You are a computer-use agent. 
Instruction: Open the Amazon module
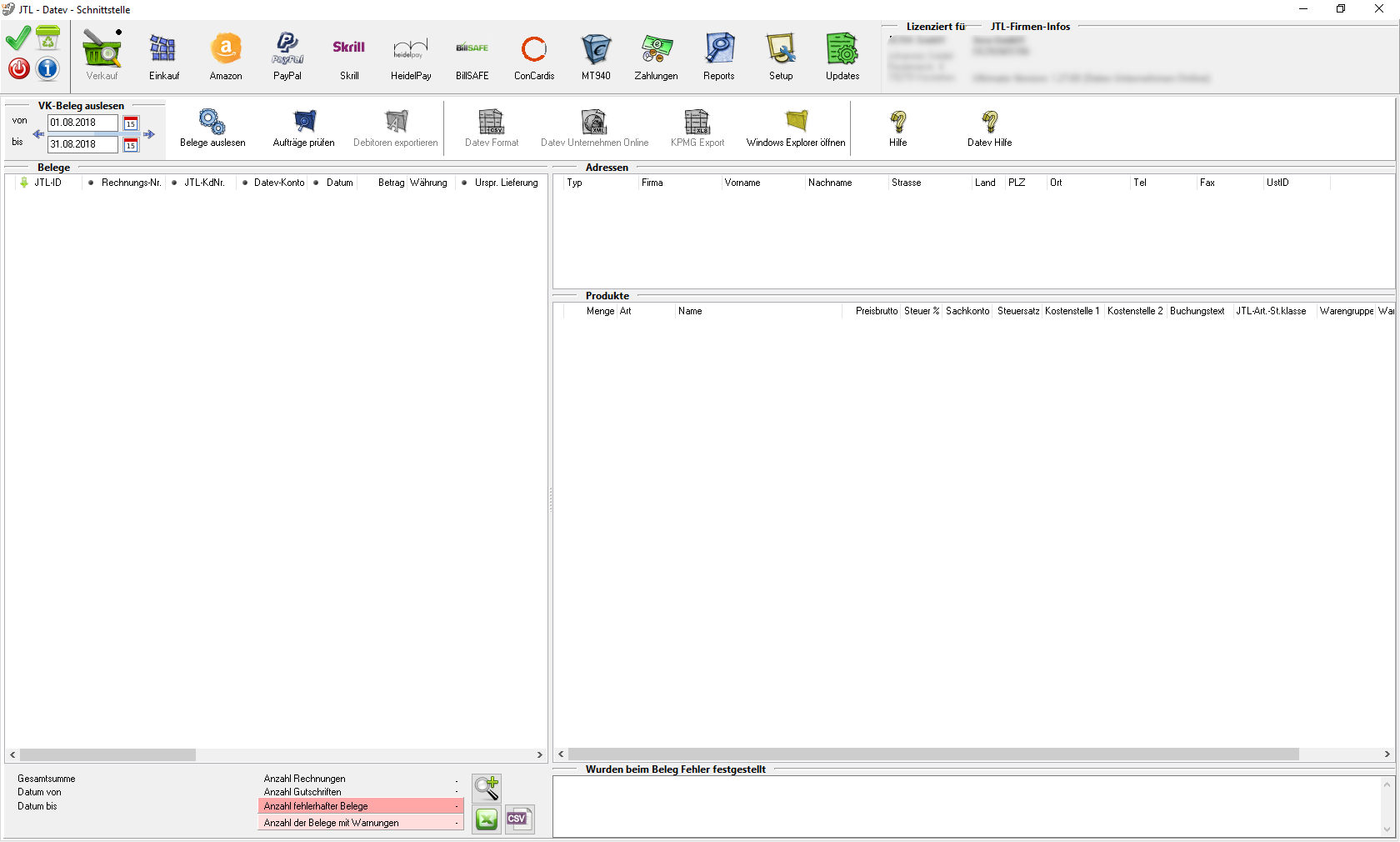[x=226, y=57]
